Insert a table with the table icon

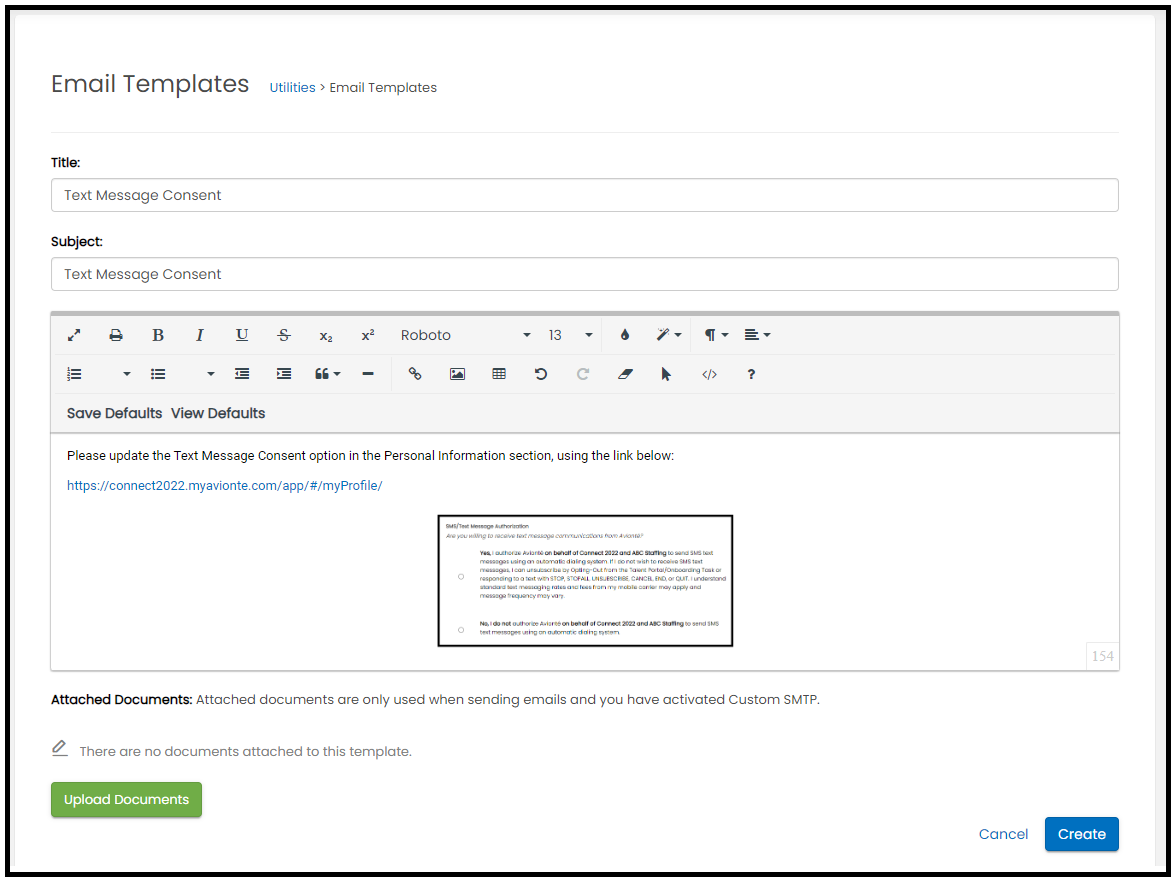[498, 373]
